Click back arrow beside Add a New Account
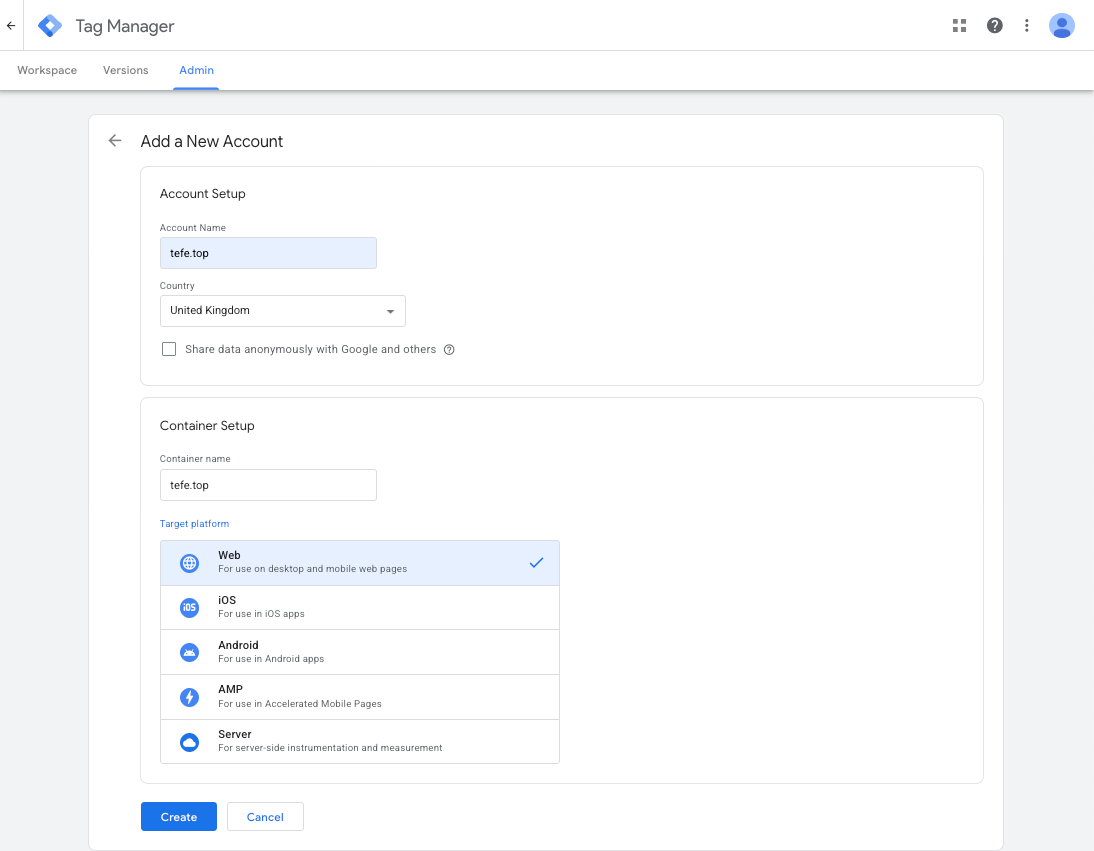This screenshot has width=1094, height=851. point(115,141)
